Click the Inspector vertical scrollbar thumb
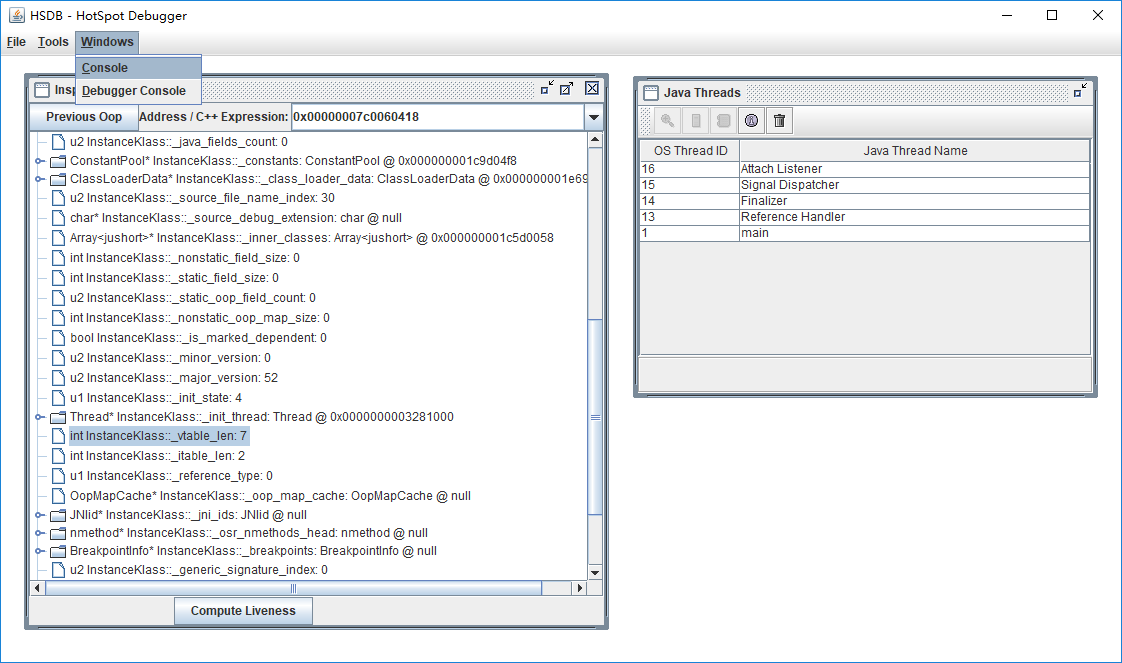Screen dimensions: 1122x663 click(595, 417)
